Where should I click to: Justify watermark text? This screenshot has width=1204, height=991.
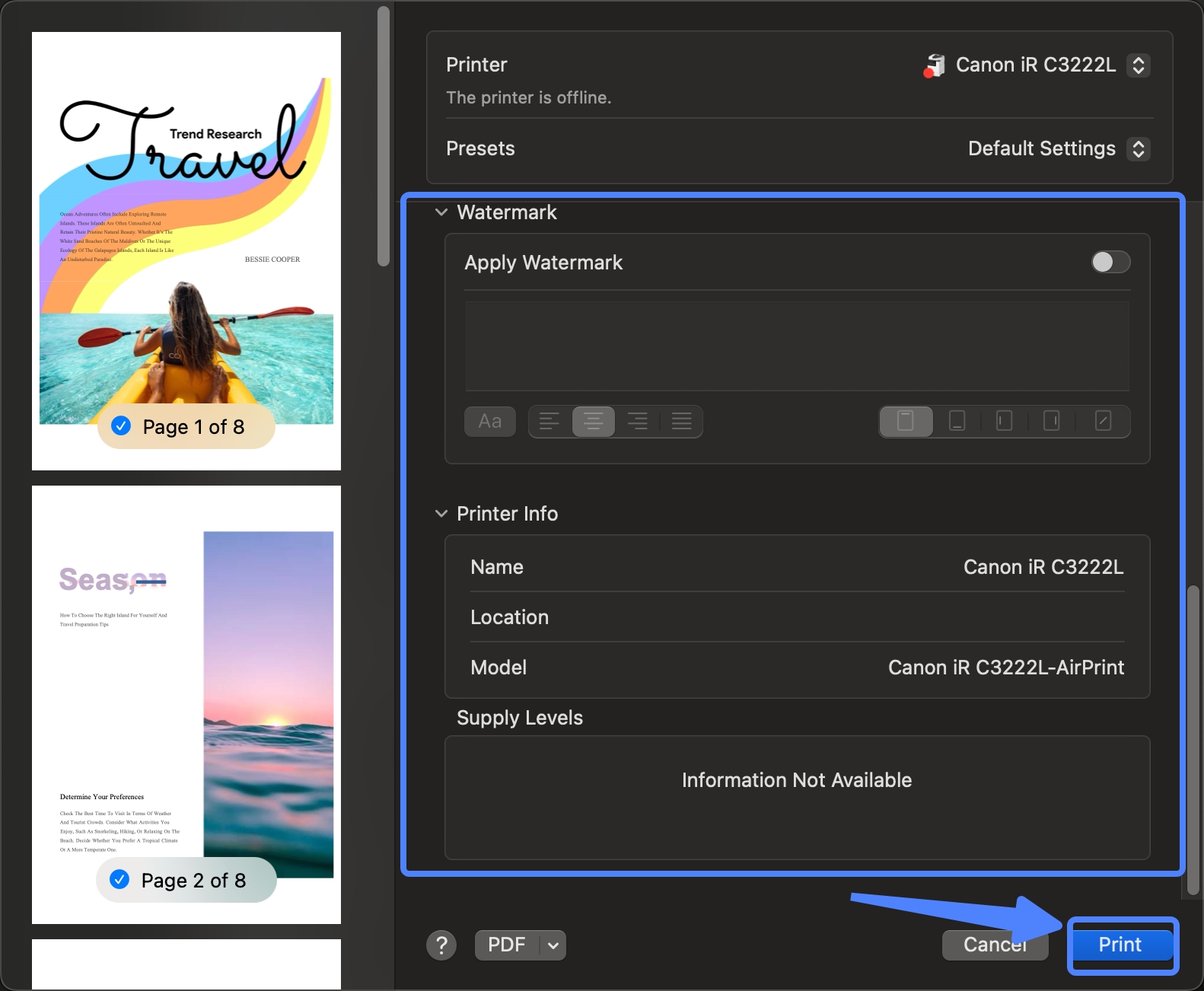click(x=682, y=422)
